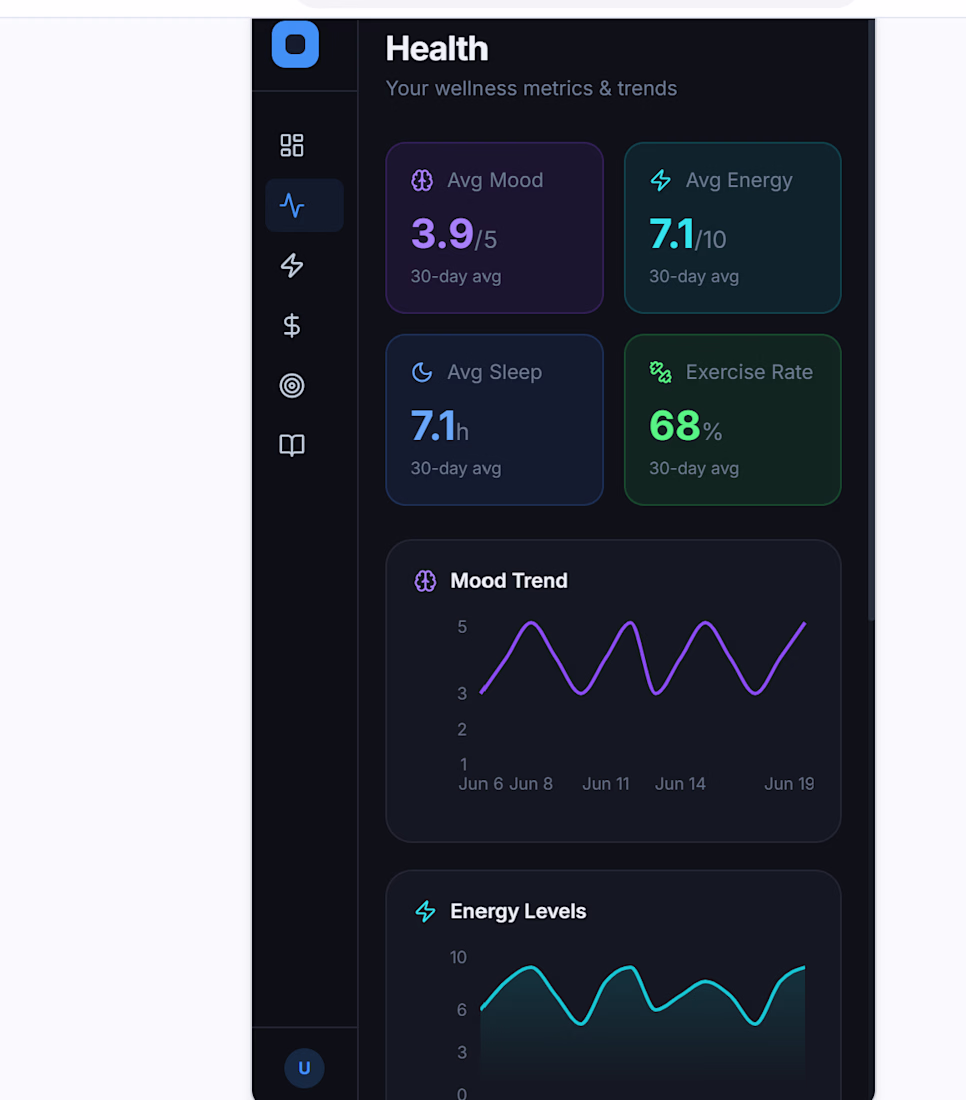Click '30-day avg' under Avg Mood
966x1100 pixels.
(456, 276)
